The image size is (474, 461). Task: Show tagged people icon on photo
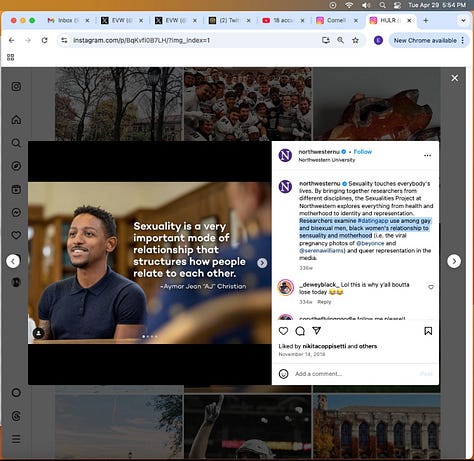coord(39,333)
